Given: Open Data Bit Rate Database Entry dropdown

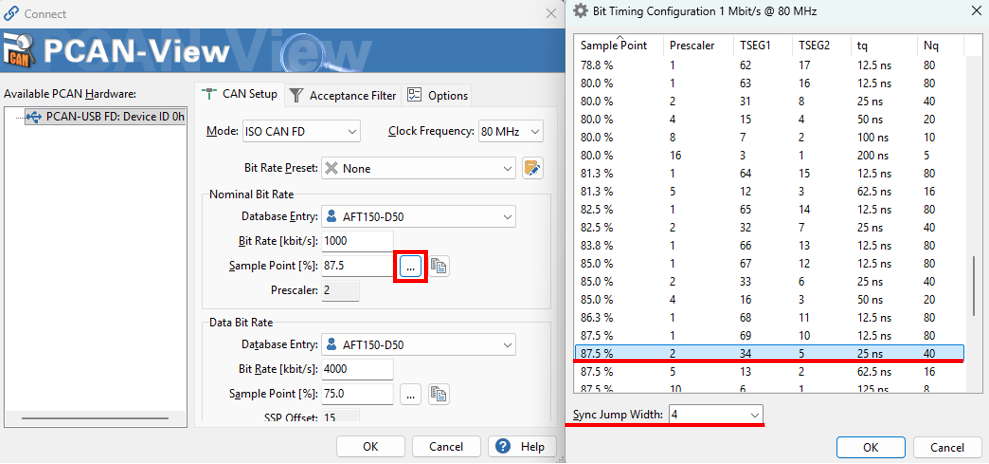Looking at the screenshot, I should click(x=419, y=345).
